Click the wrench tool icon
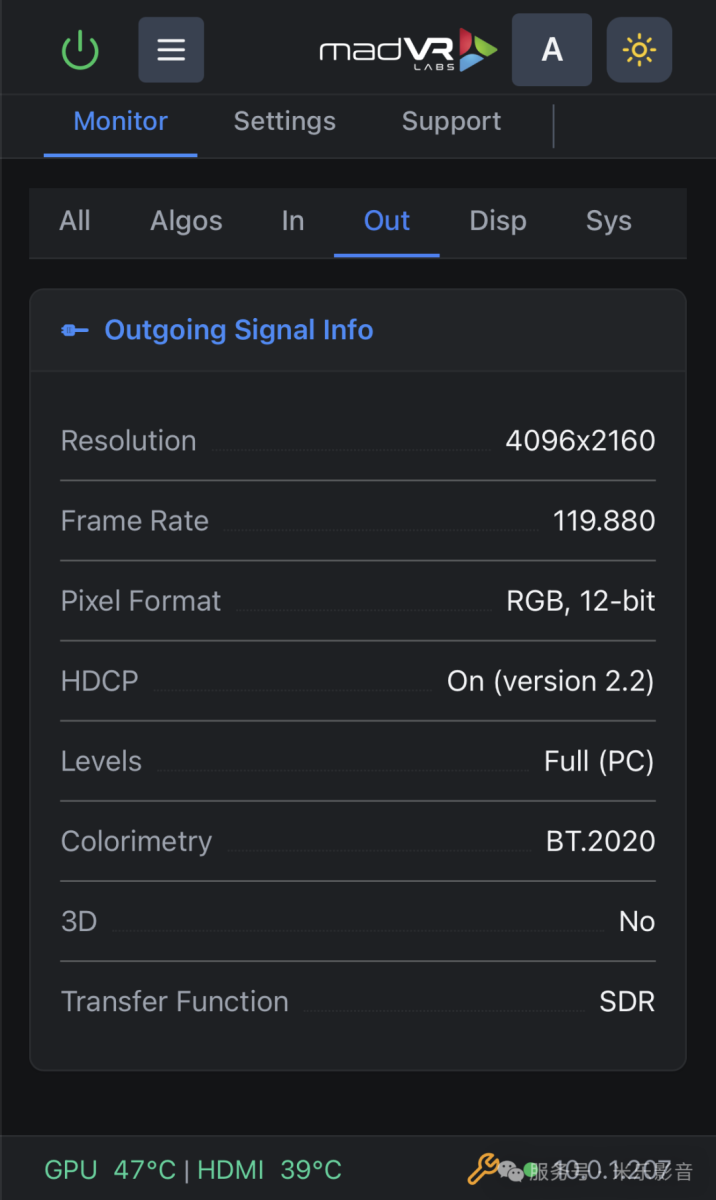The height and width of the screenshot is (1200, 716). pyautogui.click(x=484, y=1168)
